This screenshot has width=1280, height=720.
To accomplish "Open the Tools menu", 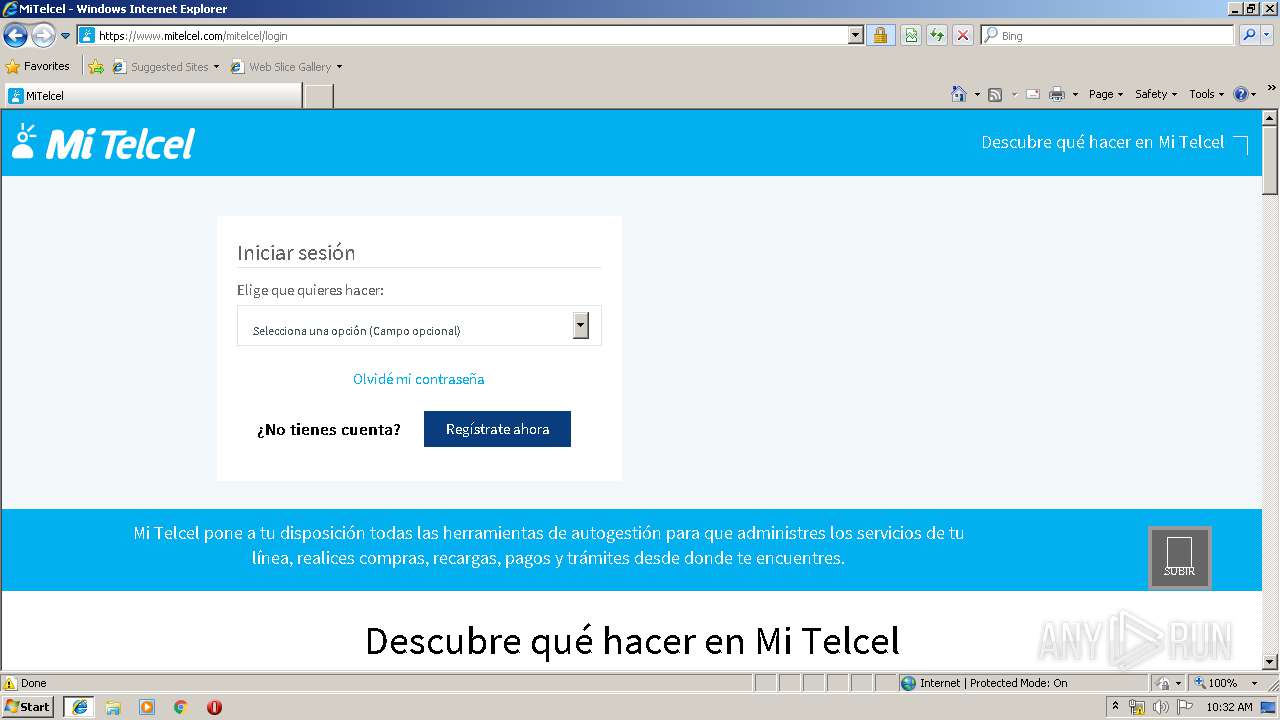I will tap(1207, 94).
